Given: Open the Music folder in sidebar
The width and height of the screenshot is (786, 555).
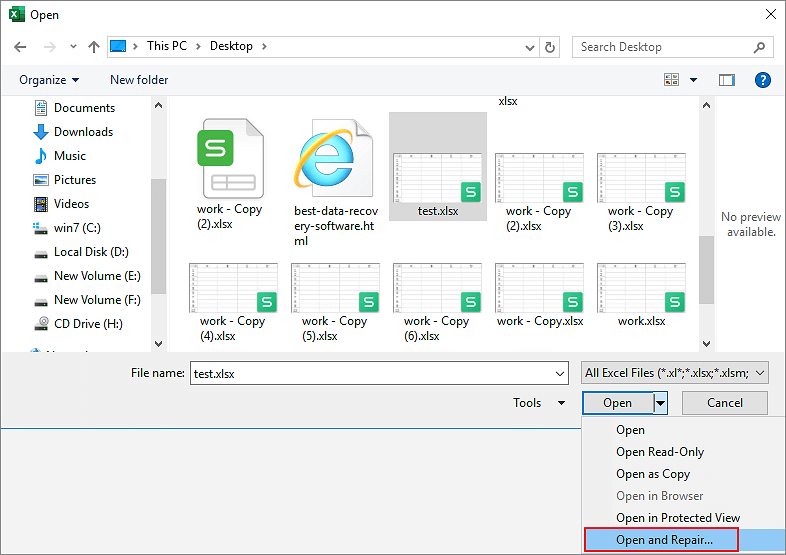Looking at the screenshot, I should click(x=70, y=156).
